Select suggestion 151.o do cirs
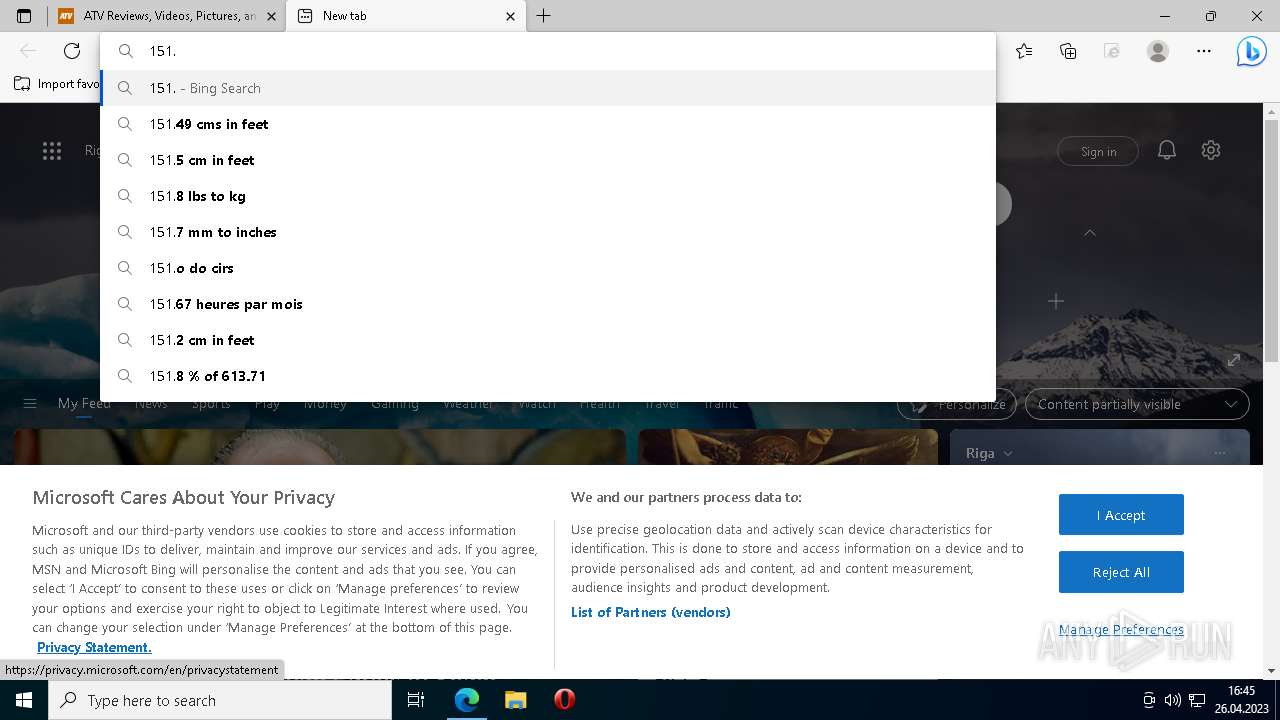The height and width of the screenshot is (720, 1280). (x=548, y=268)
